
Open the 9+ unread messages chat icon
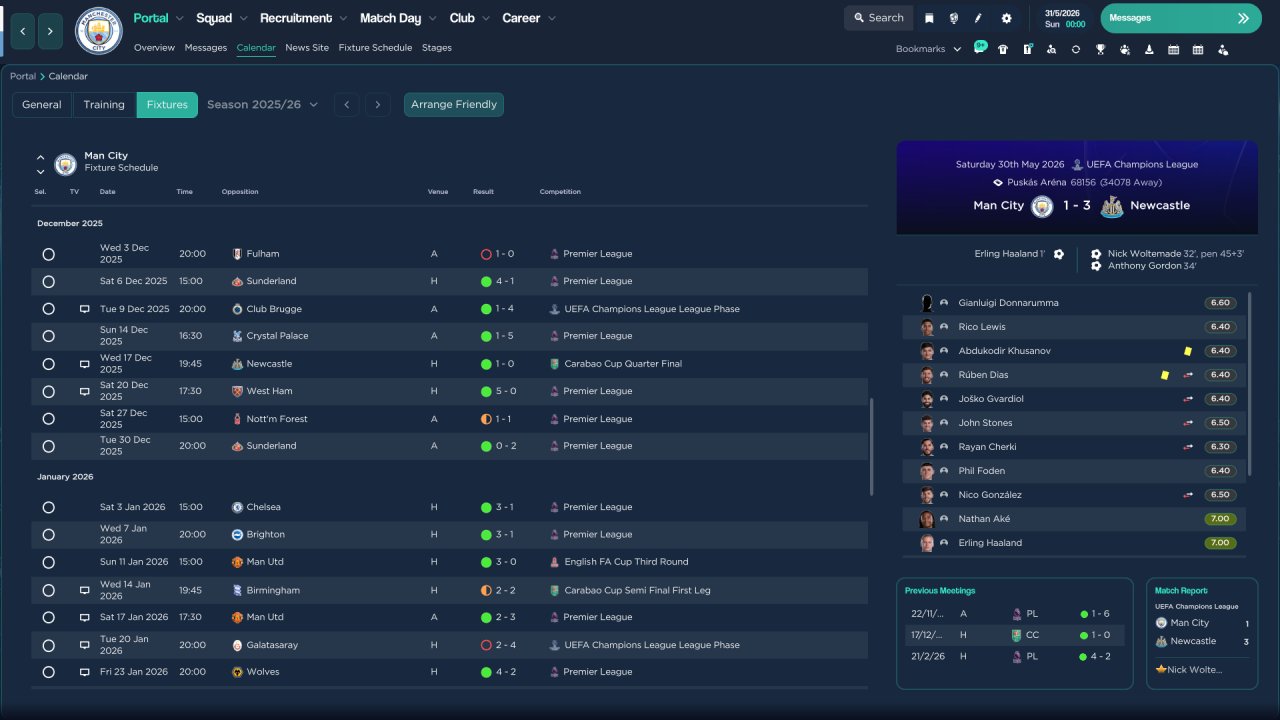(980, 48)
